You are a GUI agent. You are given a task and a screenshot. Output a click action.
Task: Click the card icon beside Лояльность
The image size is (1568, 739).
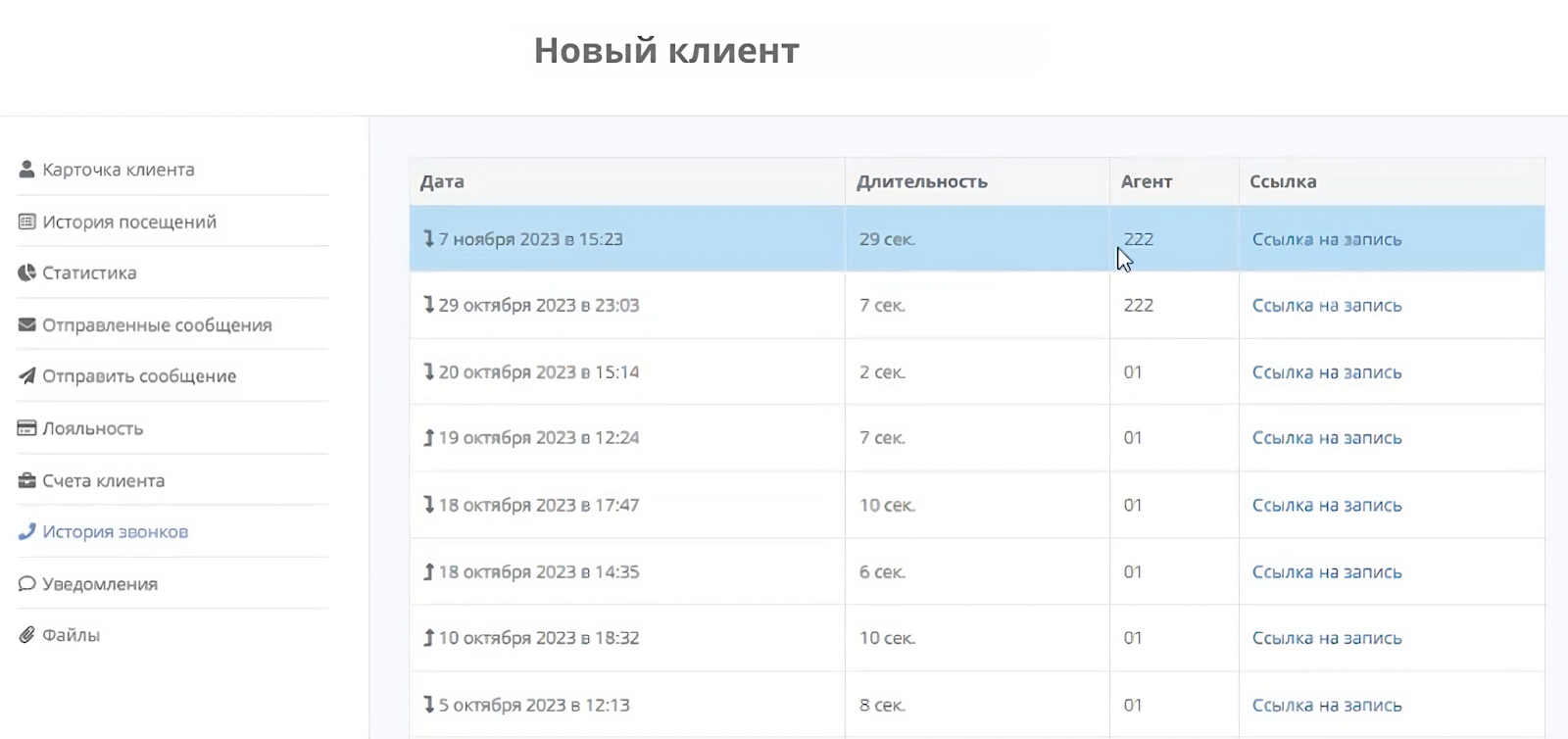tap(26, 428)
